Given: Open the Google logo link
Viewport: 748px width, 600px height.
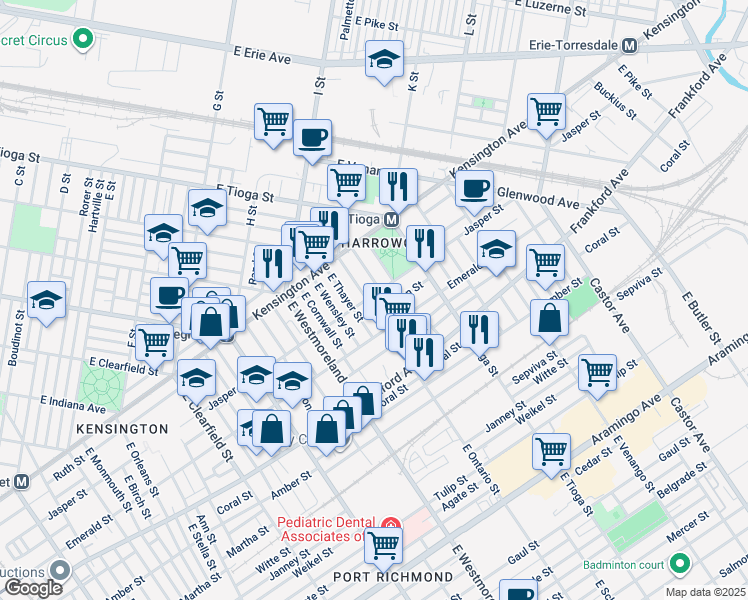Looking at the screenshot, I should [x=33, y=589].
